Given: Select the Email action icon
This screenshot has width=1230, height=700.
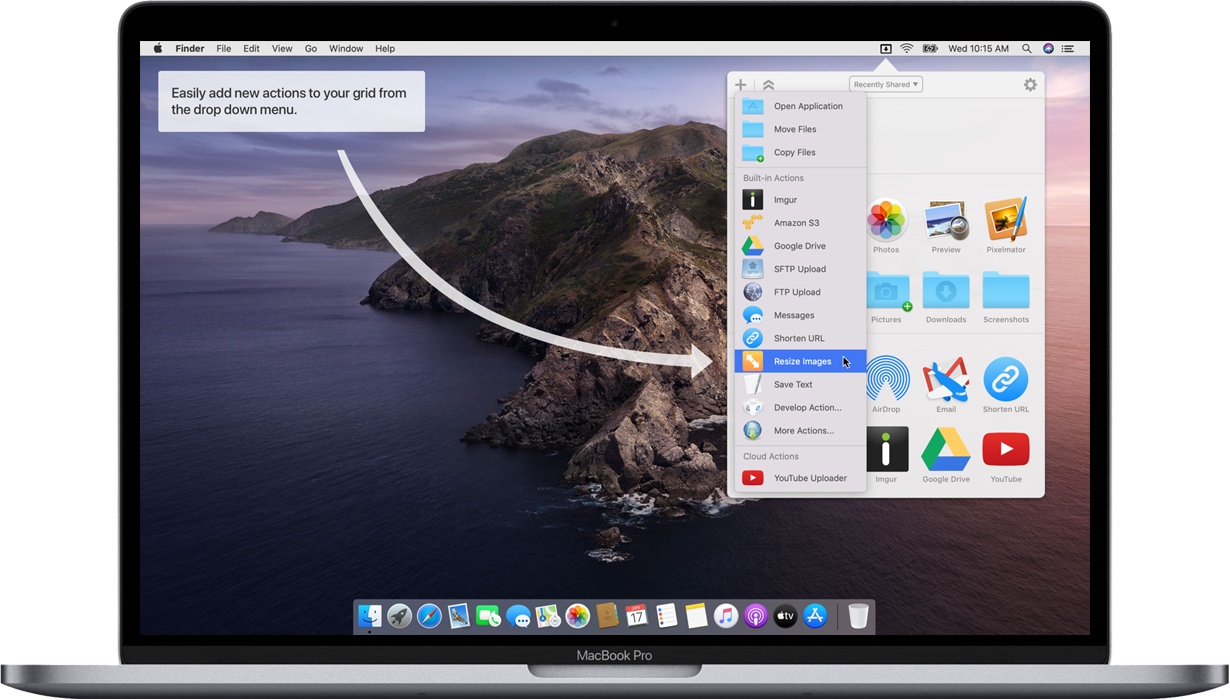Looking at the screenshot, I should 946,382.
